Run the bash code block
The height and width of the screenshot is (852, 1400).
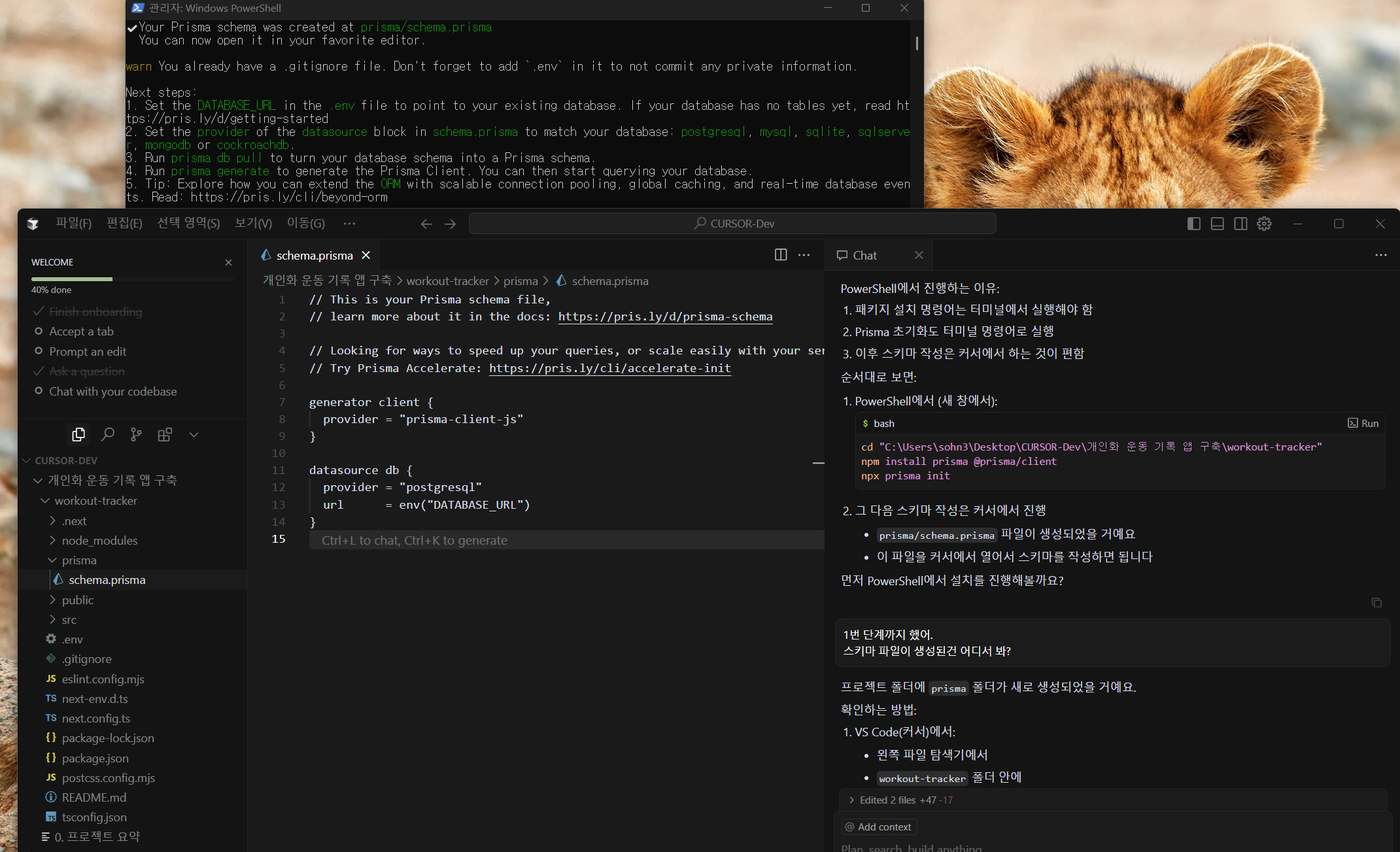pyautogui.click(x=1363, y=424)
